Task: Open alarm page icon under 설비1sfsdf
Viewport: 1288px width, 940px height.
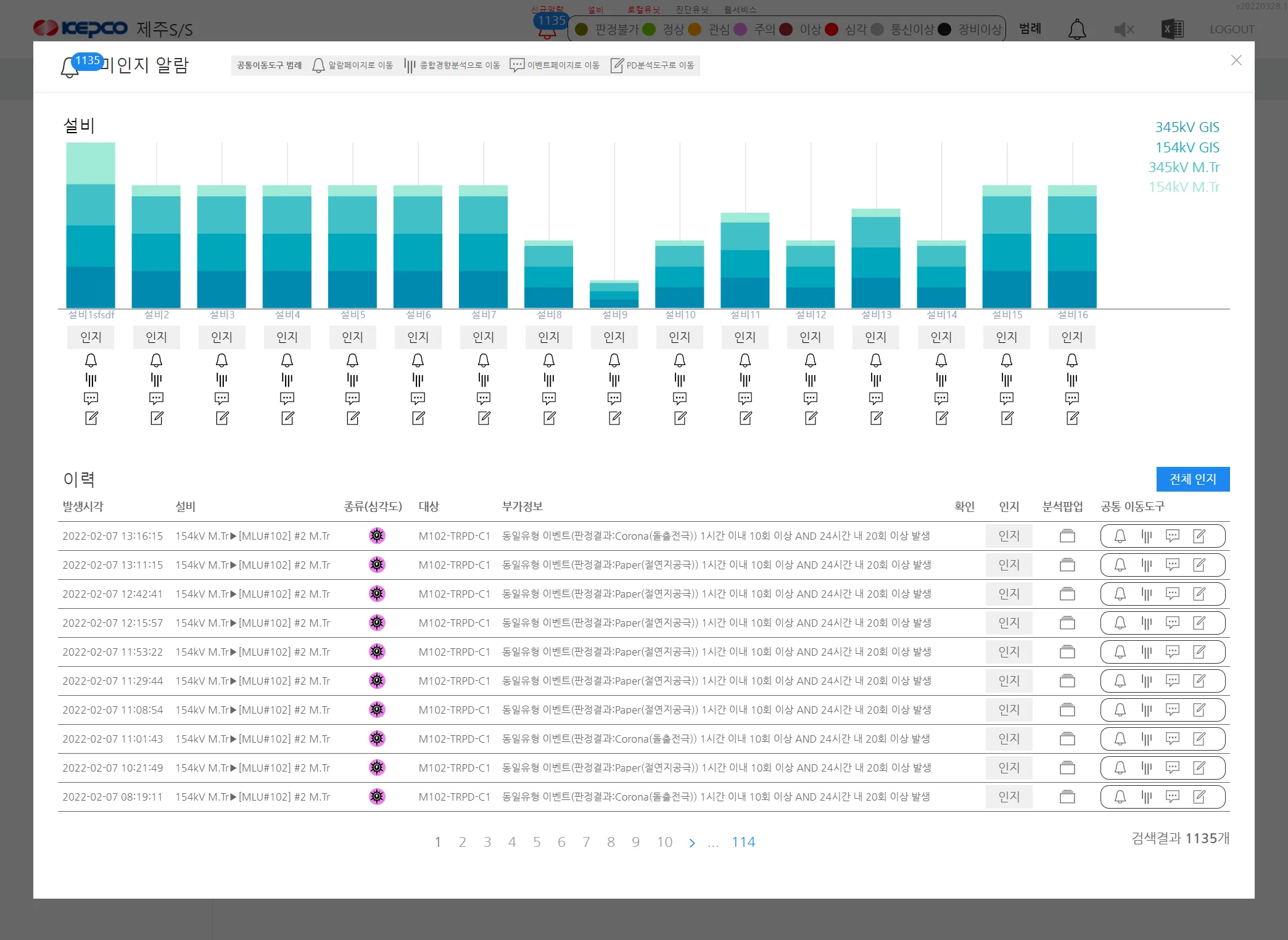Action: (x=91, y=360)
